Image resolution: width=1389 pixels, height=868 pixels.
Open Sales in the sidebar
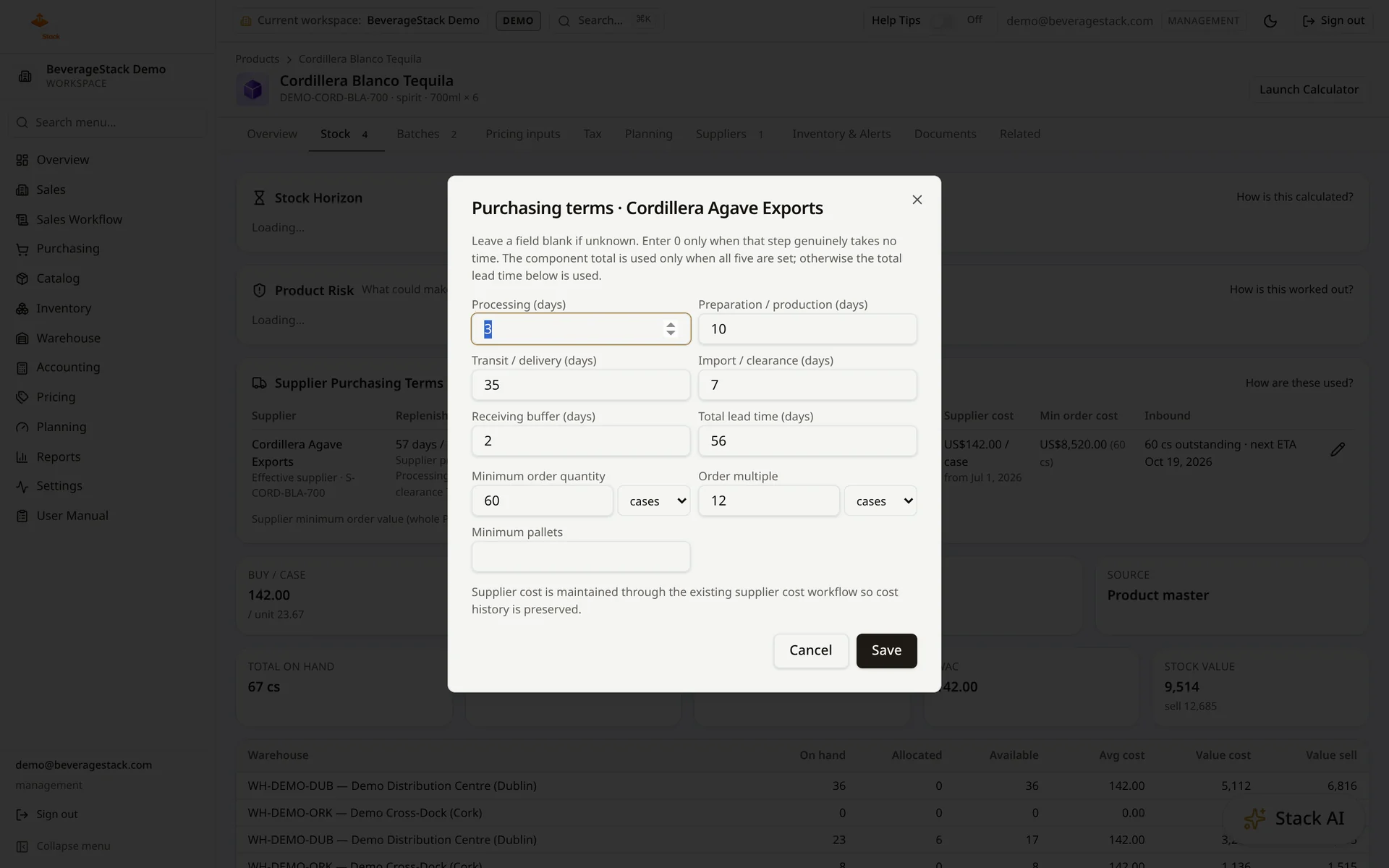(x=51, y=190)
